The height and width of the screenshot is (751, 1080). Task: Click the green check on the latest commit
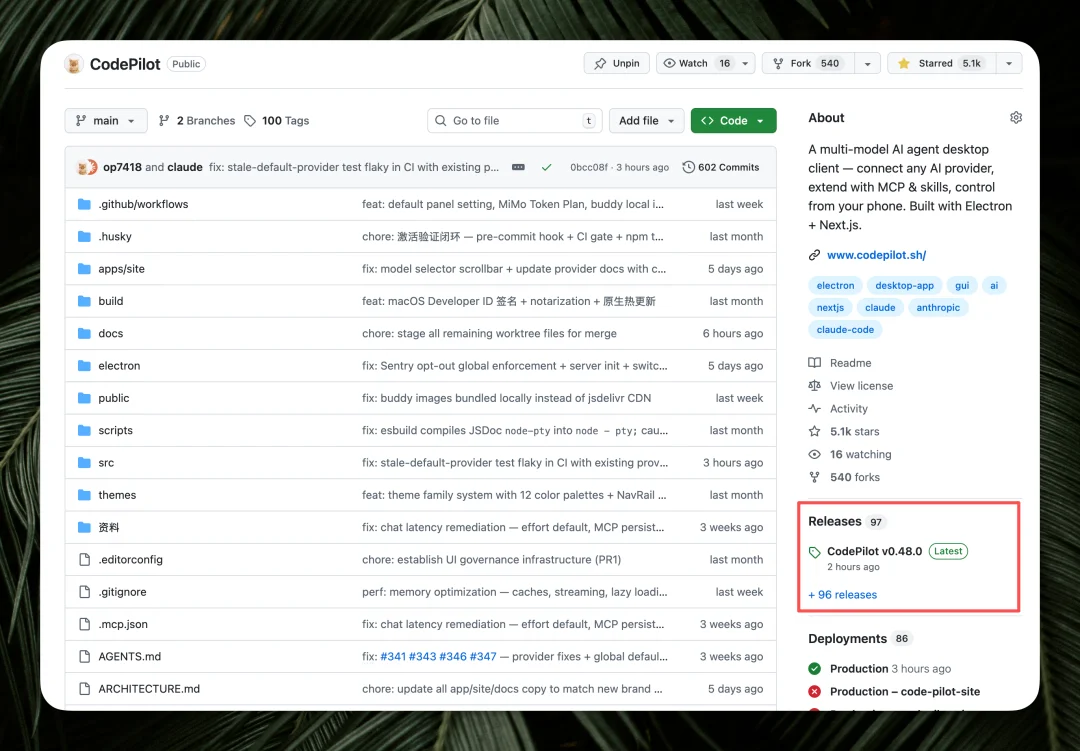tap(546, 167)
